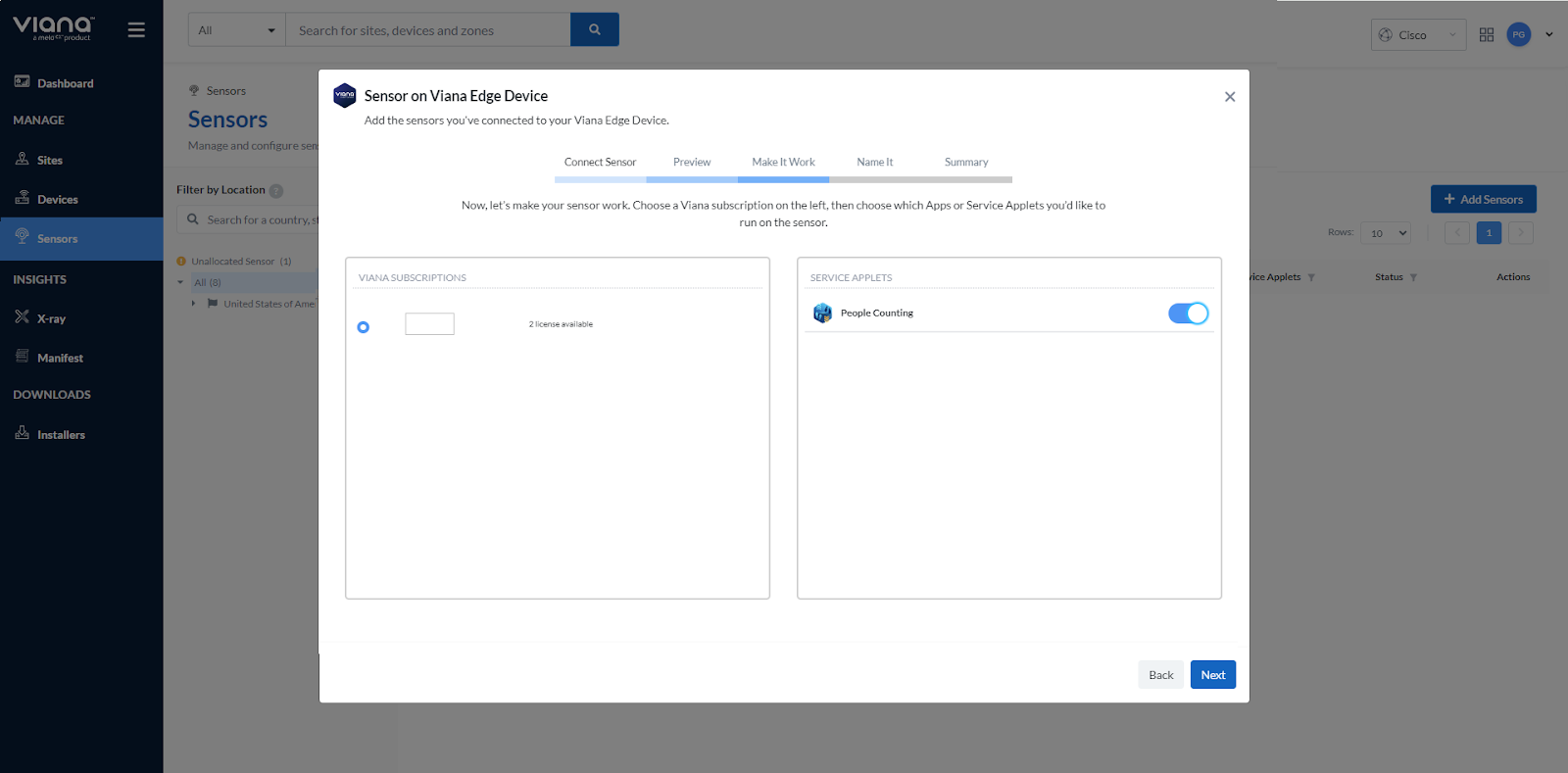Select the Viana subscription radio button
Screen dimensions: 1568x773
tap(364, 327)
